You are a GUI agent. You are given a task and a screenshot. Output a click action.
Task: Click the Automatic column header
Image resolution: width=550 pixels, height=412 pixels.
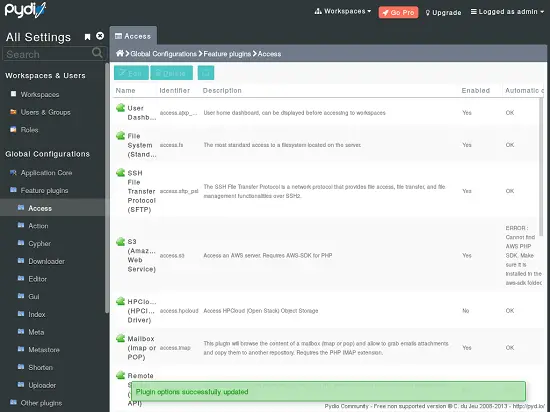[524, 90]
